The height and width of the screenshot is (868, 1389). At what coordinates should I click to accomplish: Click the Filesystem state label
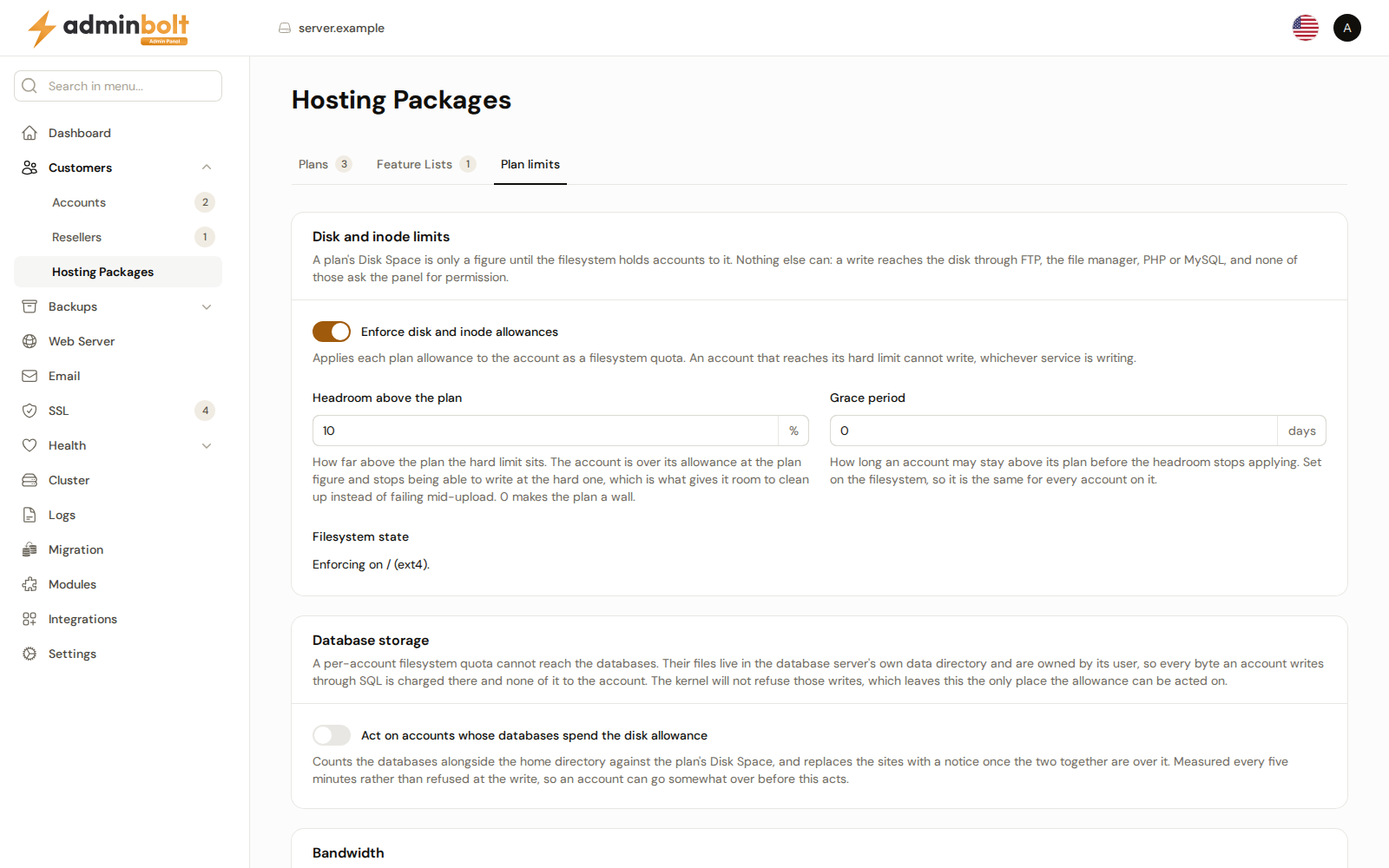pos(360,536)
